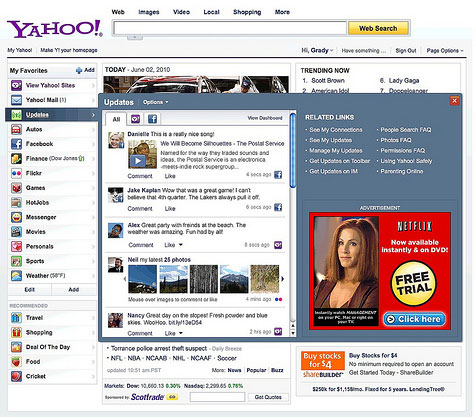Click the Travel icon under Recommended

(16, 318)
